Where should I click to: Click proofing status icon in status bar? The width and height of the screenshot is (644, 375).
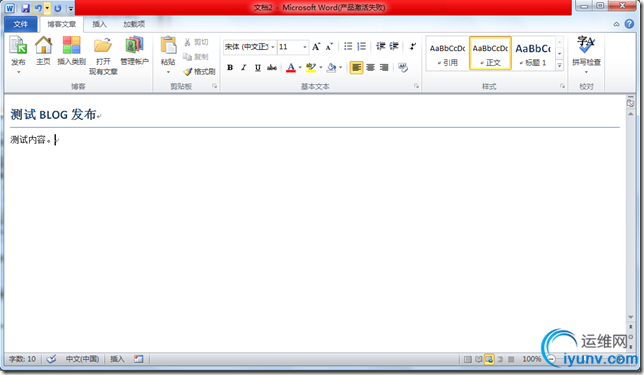tap(51, 359)
